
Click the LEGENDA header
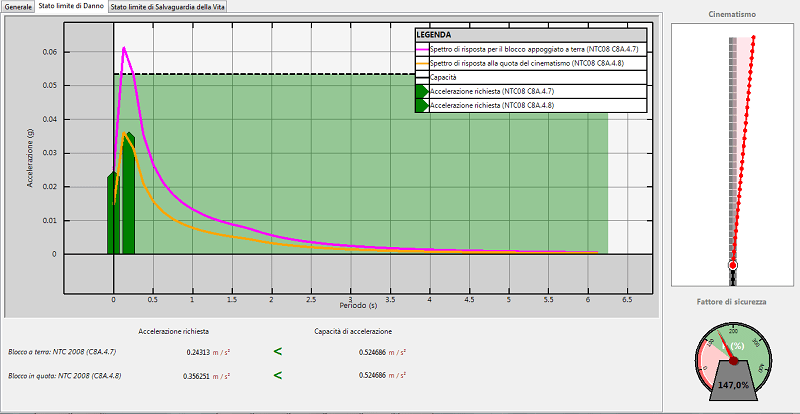tap(437, 34)
